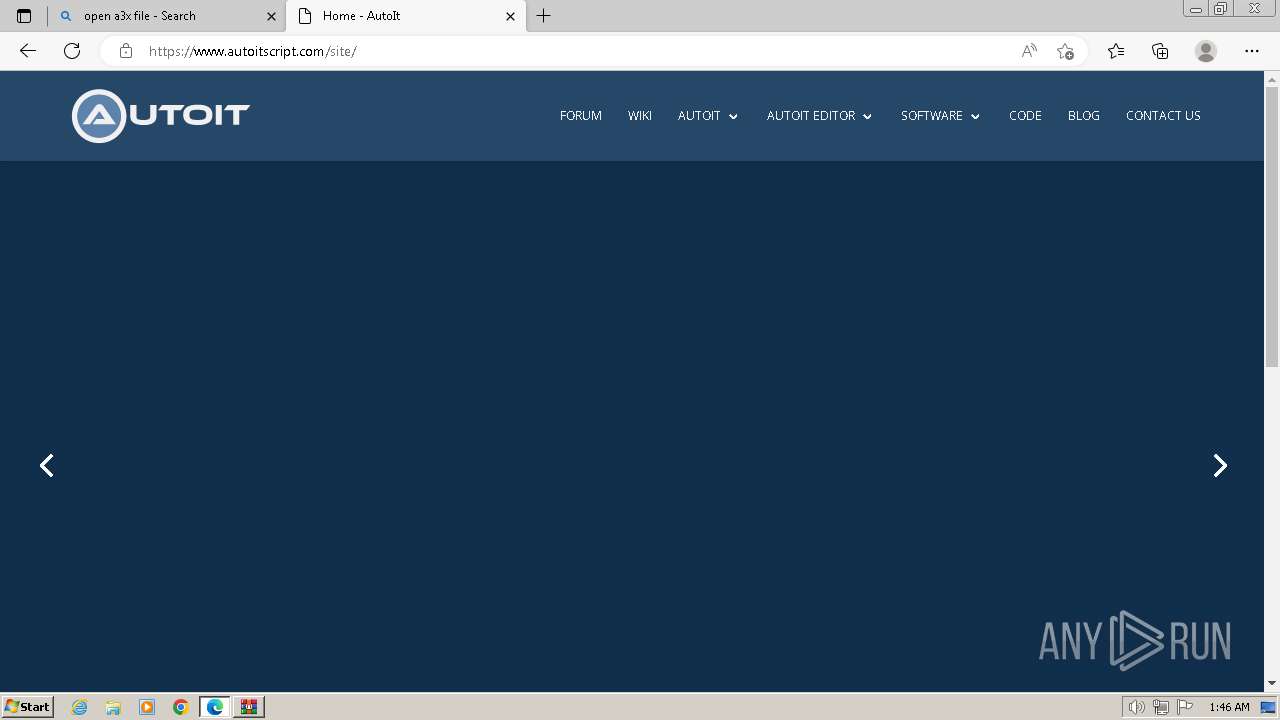Open the WIKI link
Image resolution: width=1280 pixels, height=720 pixels.
point(640,116)
